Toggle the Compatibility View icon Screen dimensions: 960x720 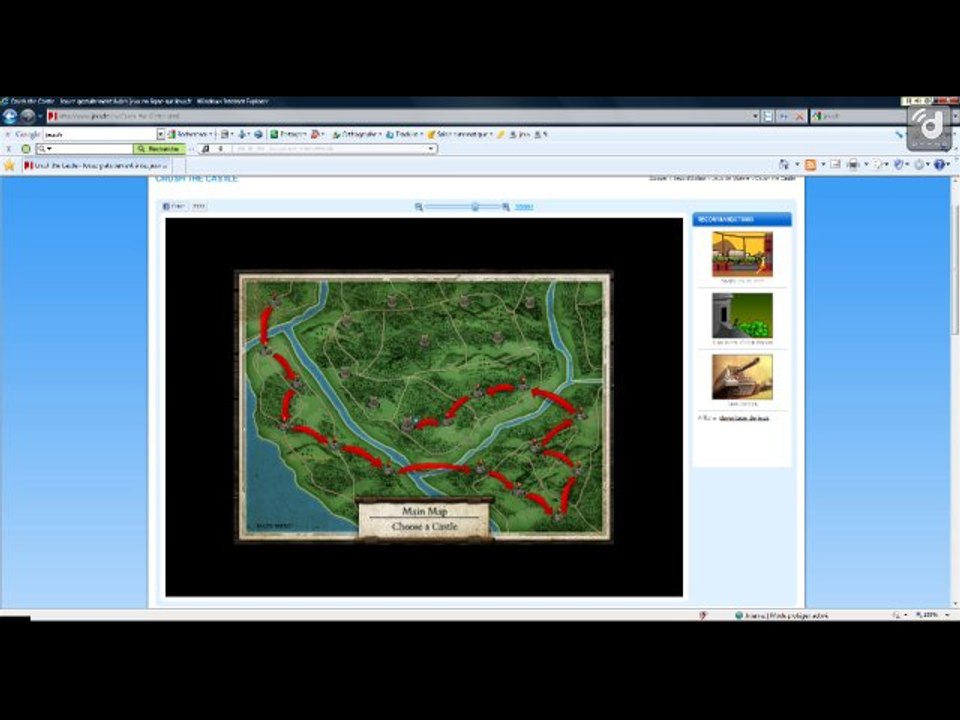(768, 116)
